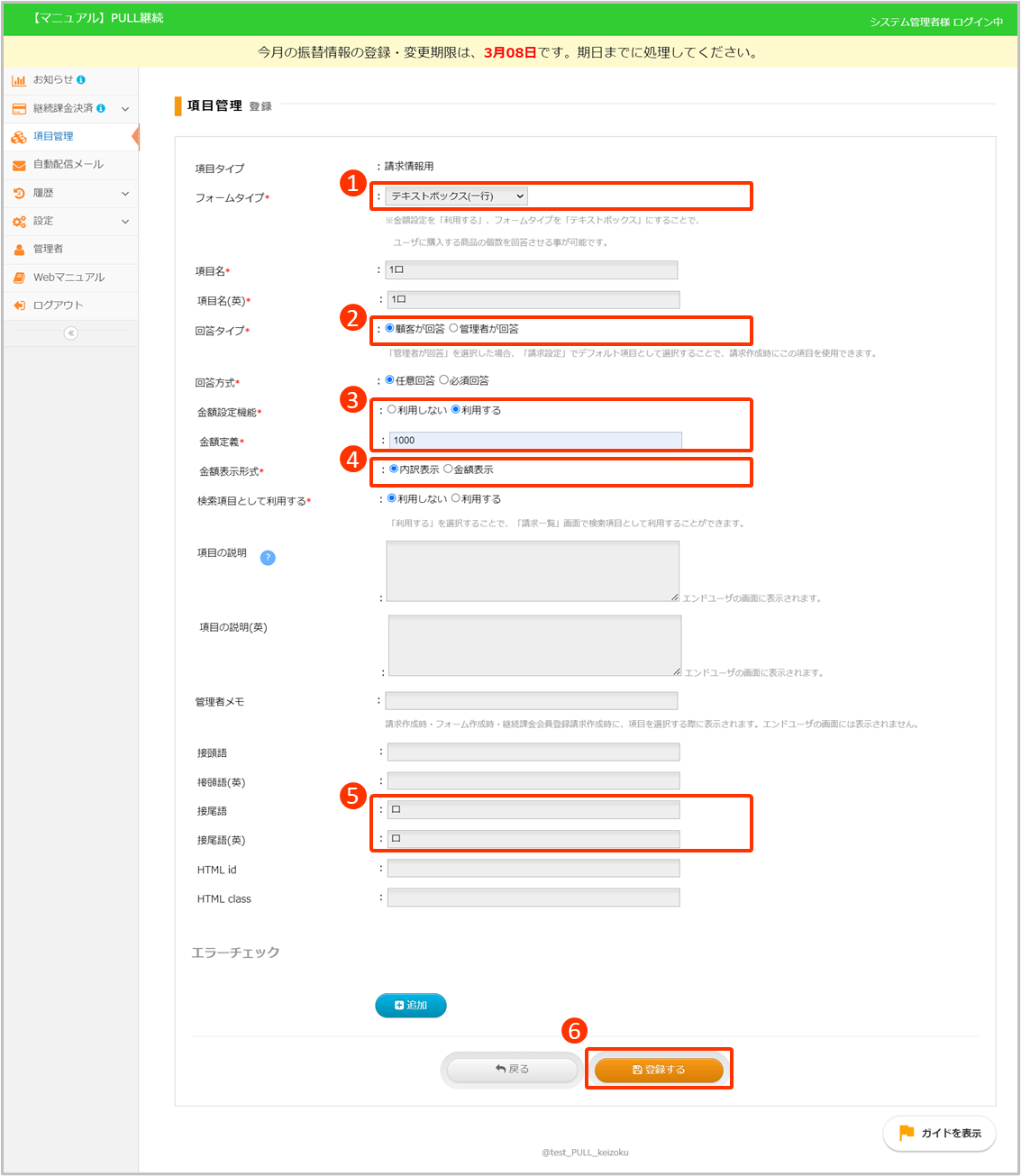Expand the 履歴 sidebar submenu

[124, 193]
